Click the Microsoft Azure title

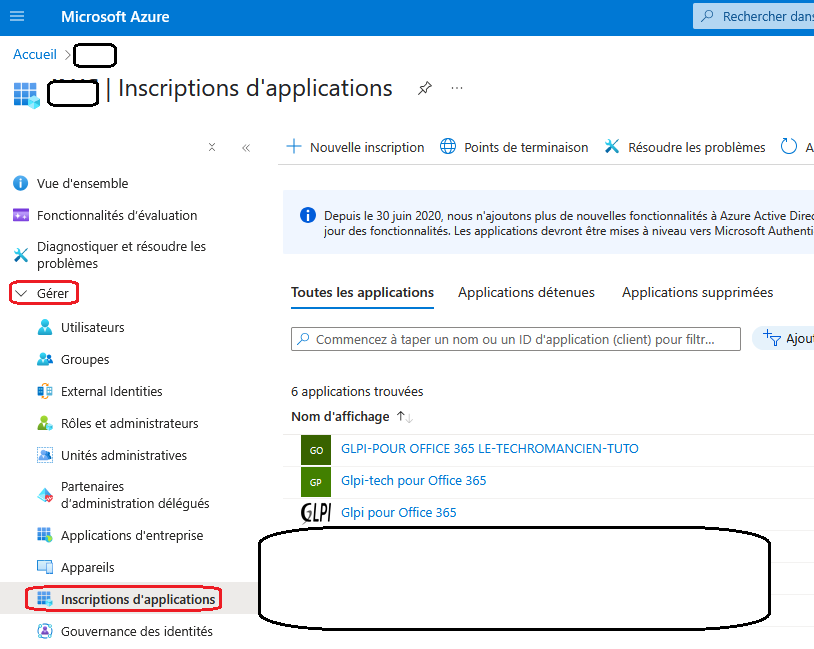[115, 17]
